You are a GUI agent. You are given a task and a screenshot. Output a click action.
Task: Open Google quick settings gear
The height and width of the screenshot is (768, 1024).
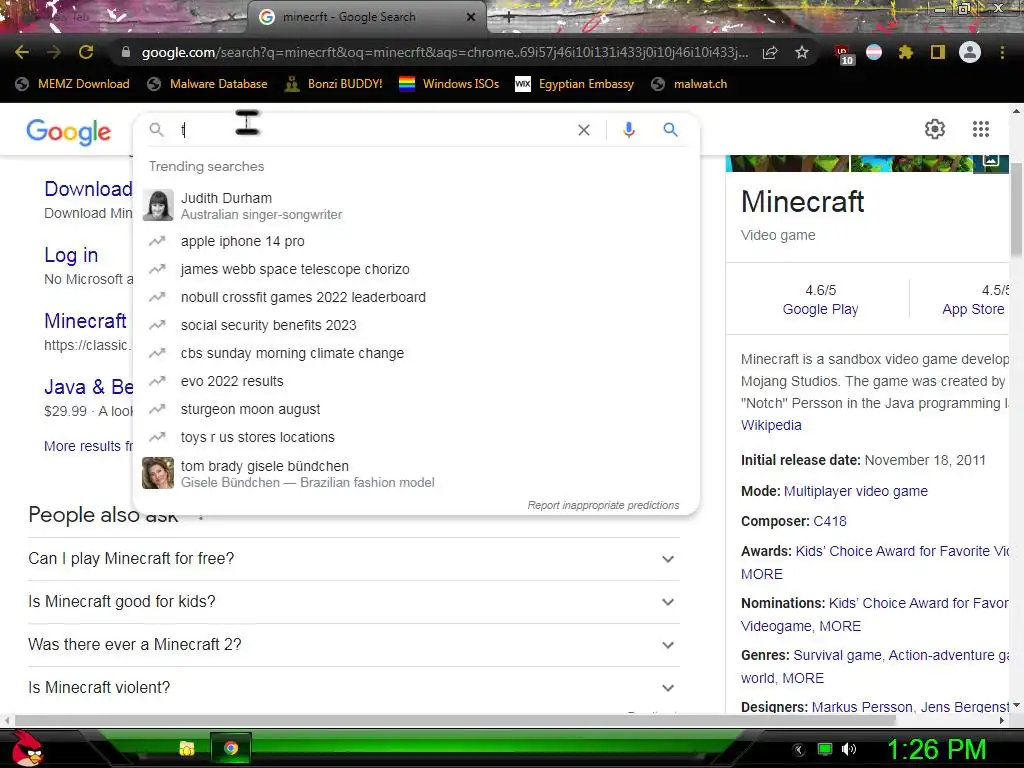click(935, 129)
